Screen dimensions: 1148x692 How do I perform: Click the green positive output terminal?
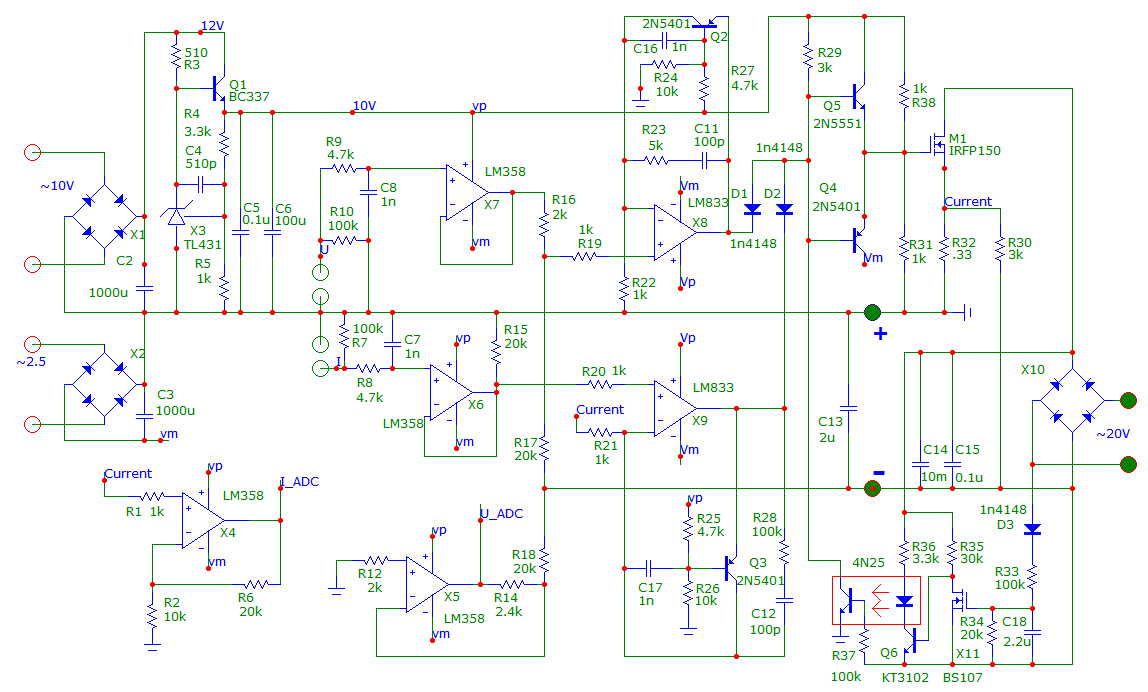pos(872,313)
